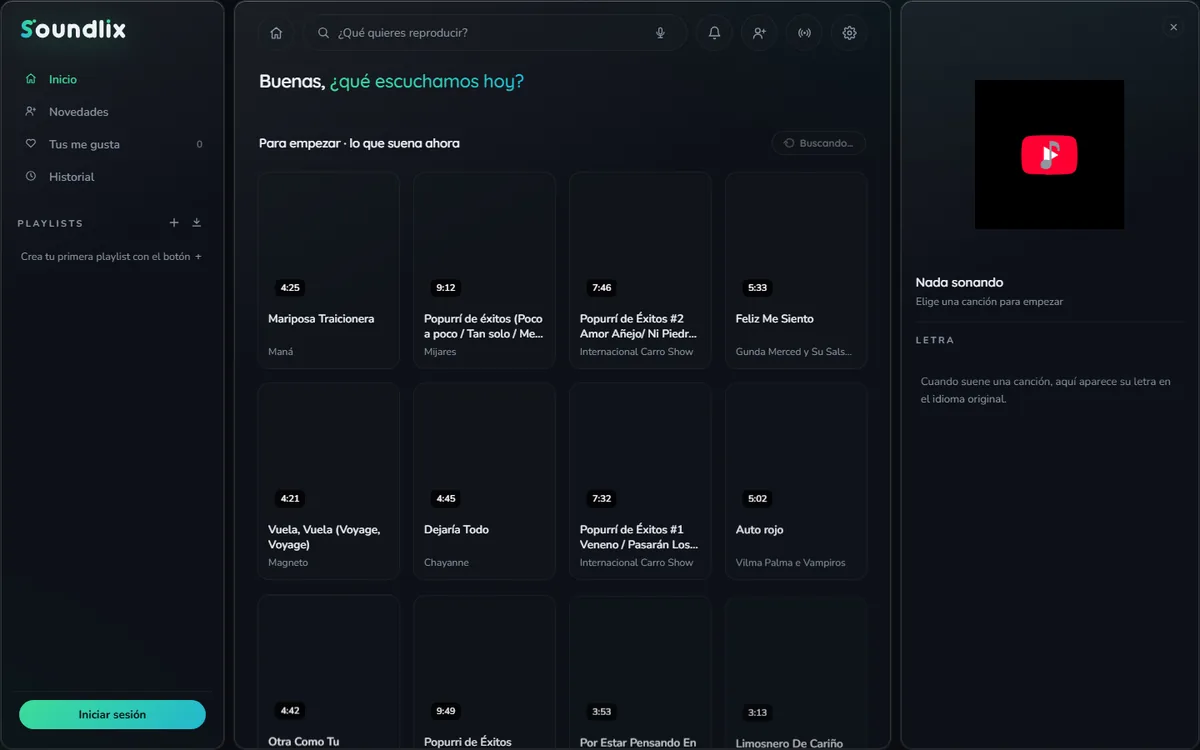Click the 7:32 duration badge
The width and height of the screenshot is (1200, 750).
(602, 499)
